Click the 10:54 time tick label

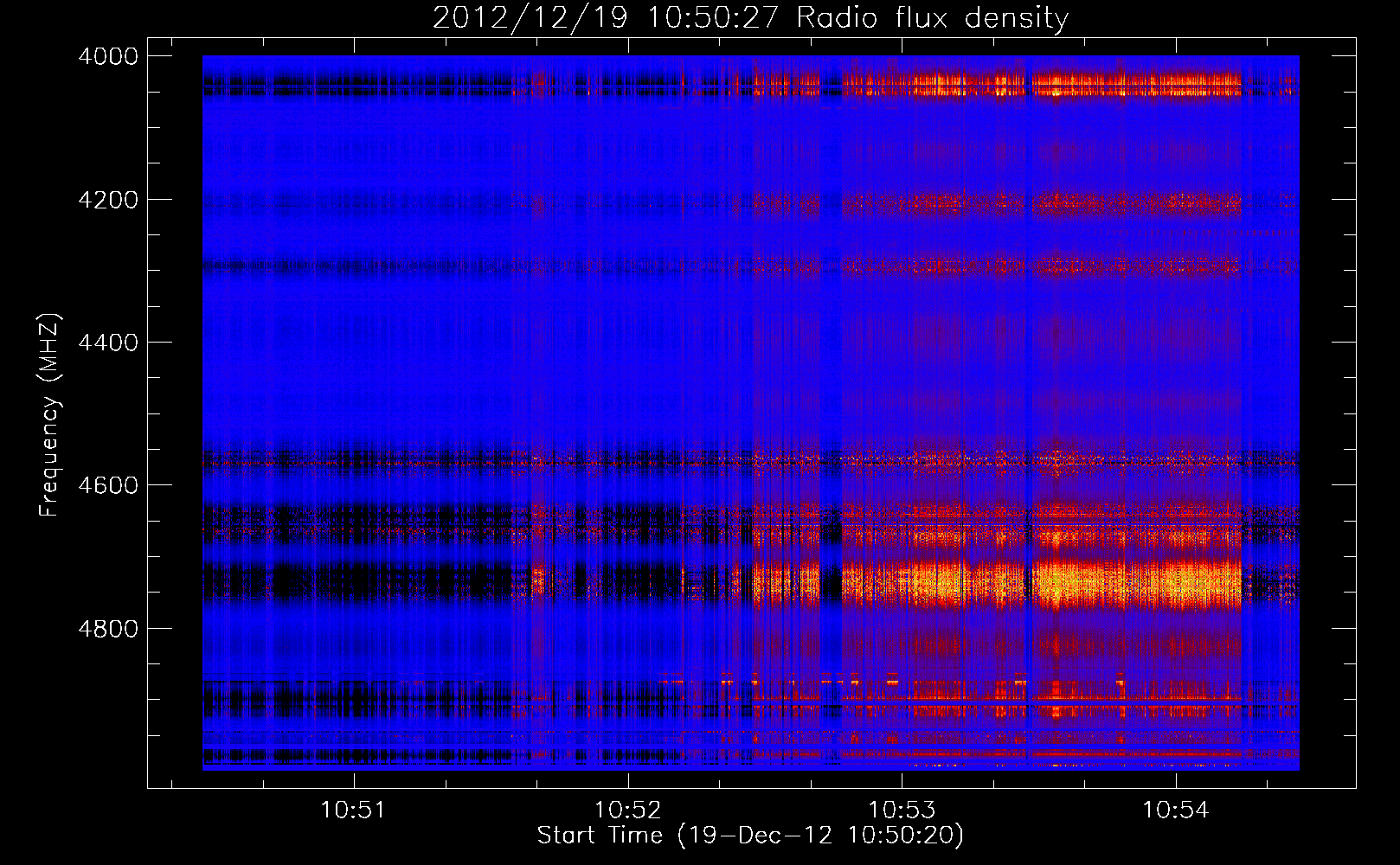point(1175,811)
